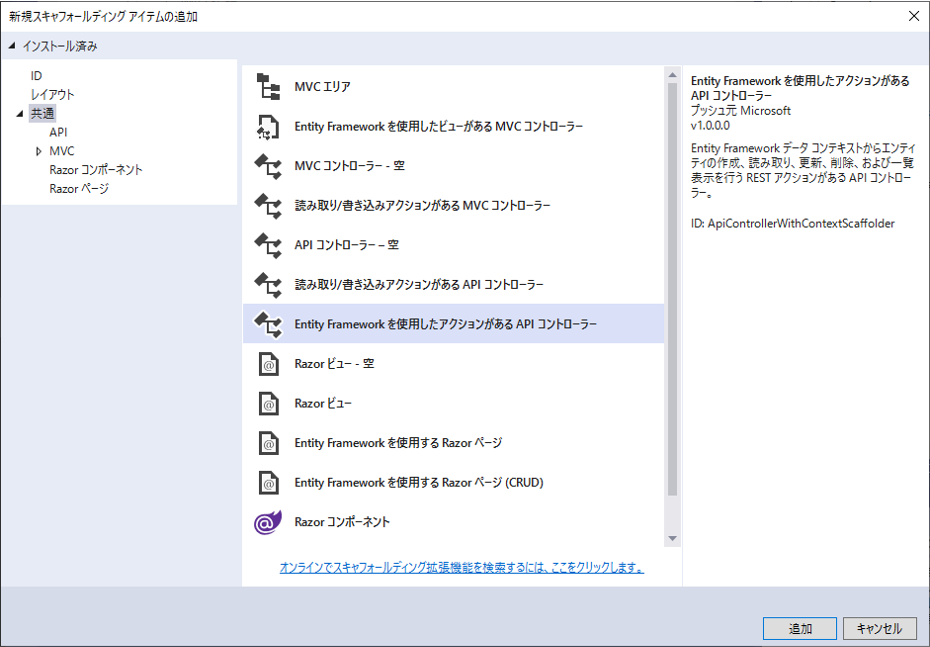Click the MVC コントローラー - 空 icon
The width and height of the screenshot is (930, 647).
click(x=268, y=166)
